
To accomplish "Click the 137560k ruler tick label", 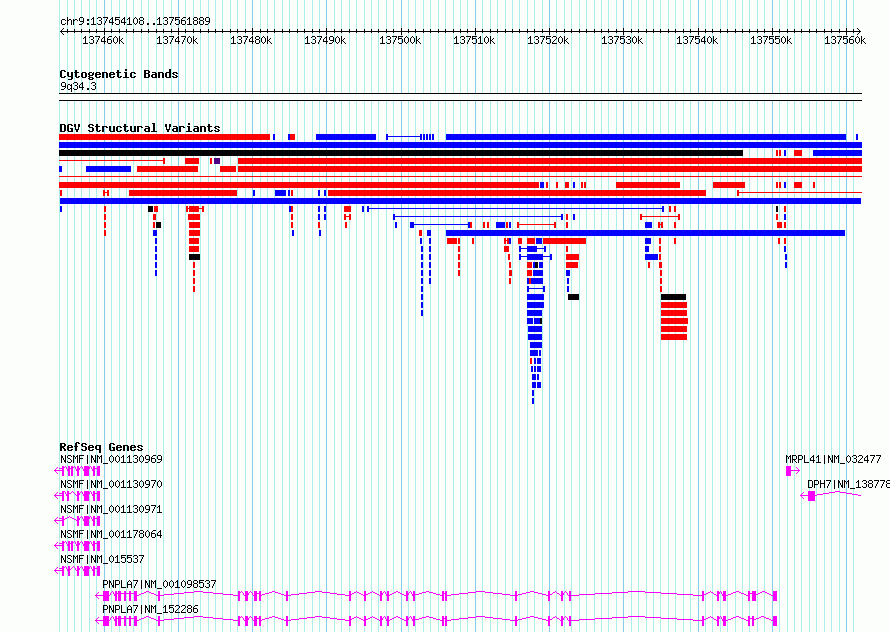I will [x=845, y=40].
